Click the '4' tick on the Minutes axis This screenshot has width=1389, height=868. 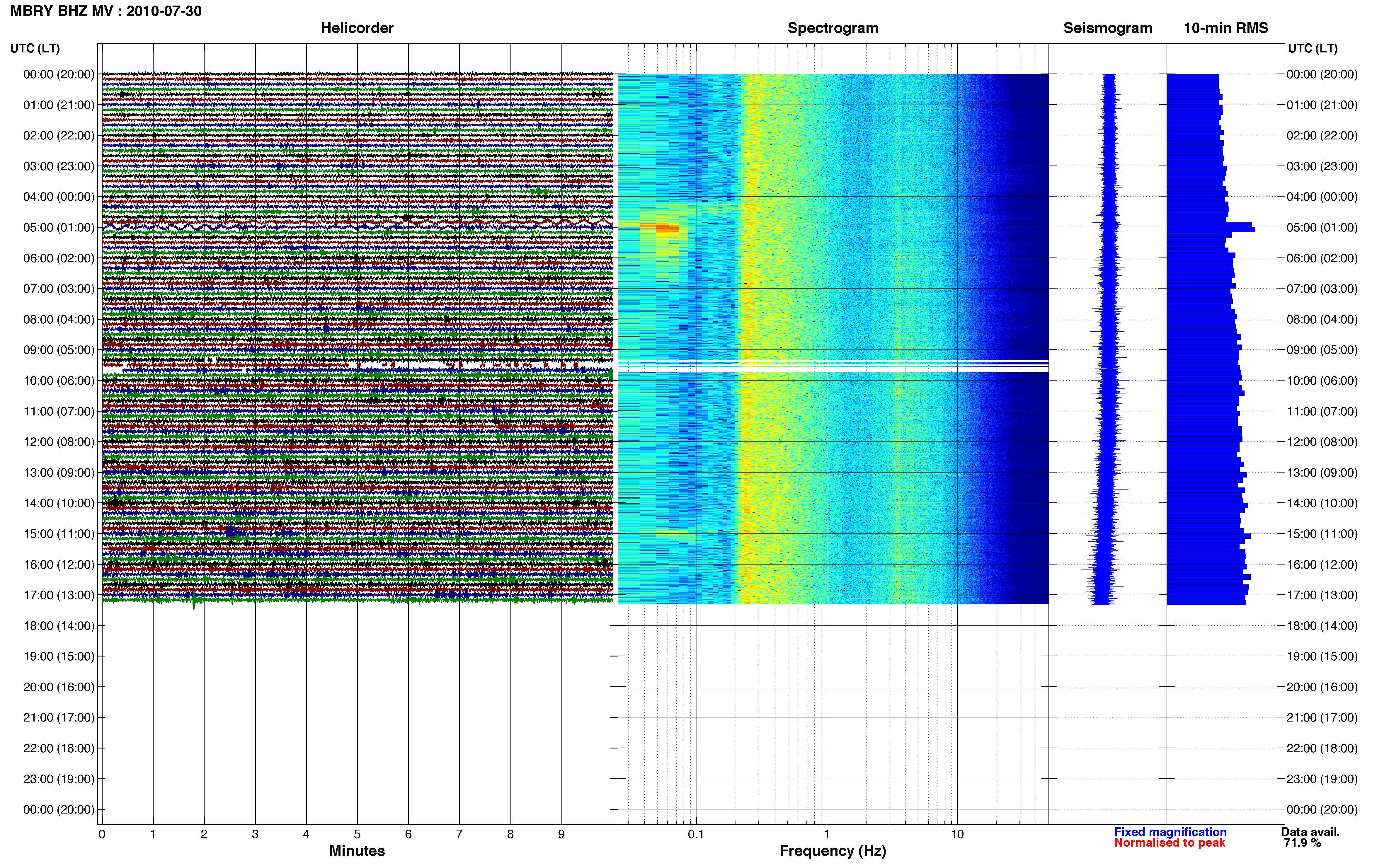click(306, 834)
